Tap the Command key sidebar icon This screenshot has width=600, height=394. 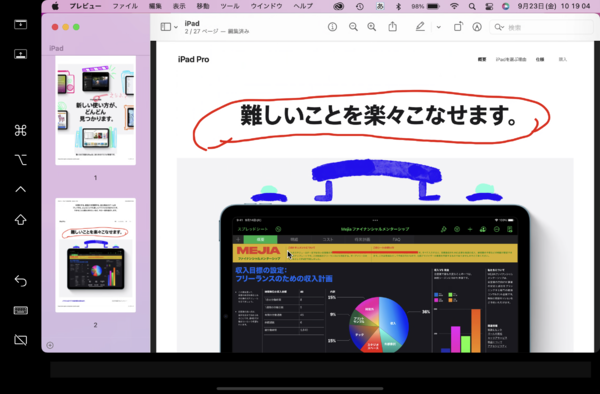21,130
